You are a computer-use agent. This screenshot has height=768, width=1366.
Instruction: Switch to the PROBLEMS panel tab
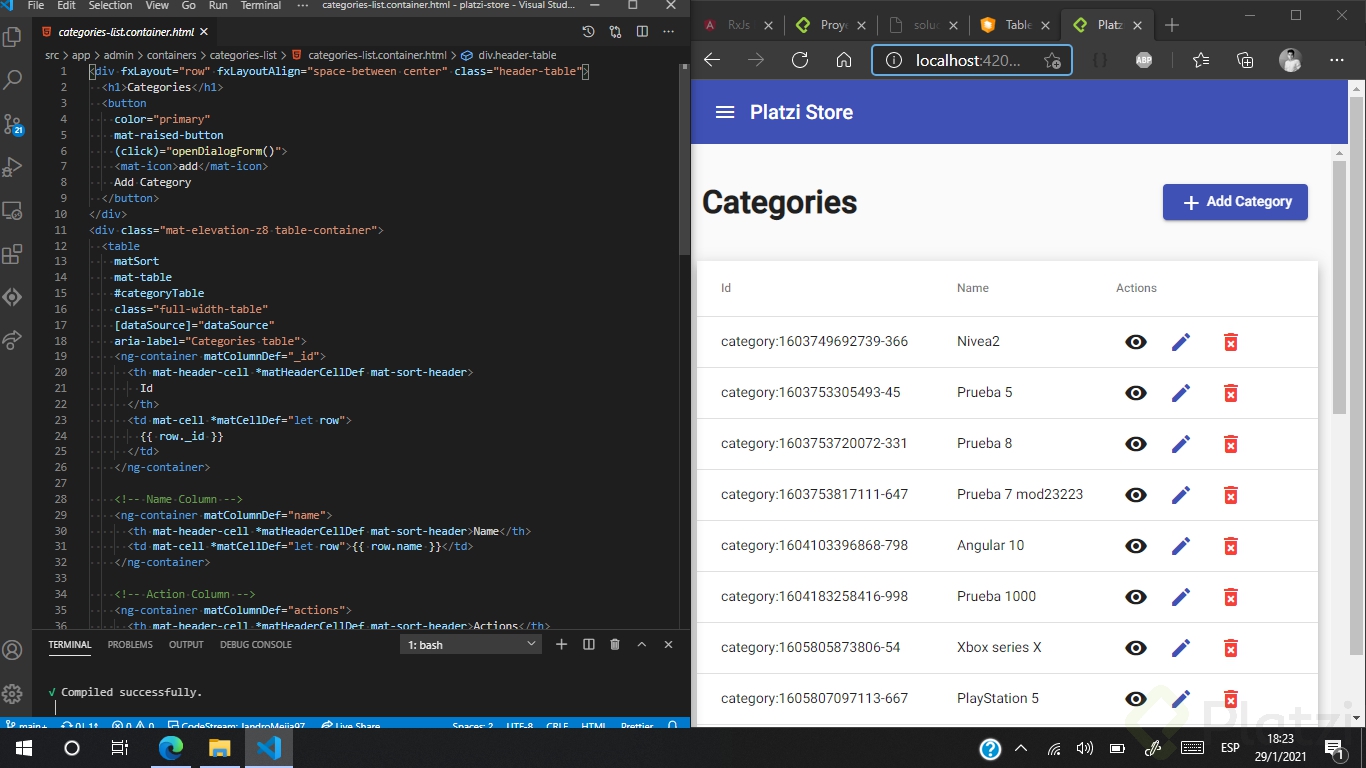[130, 645]
